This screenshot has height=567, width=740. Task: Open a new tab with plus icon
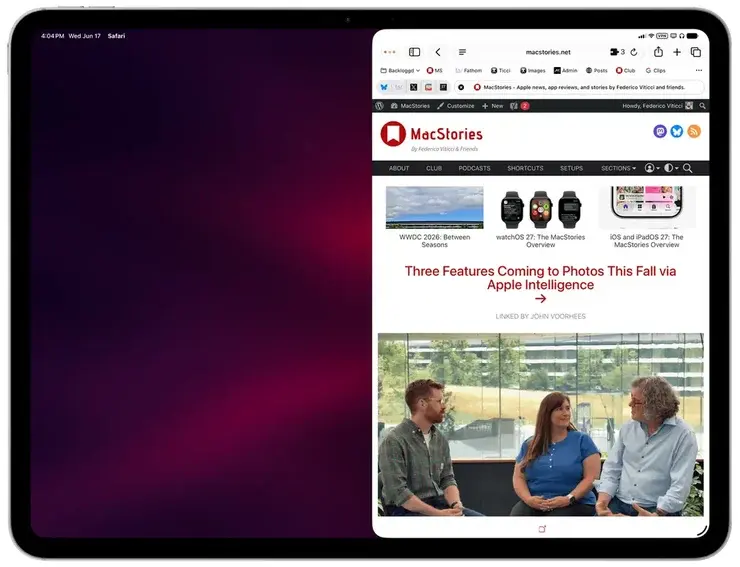677,52
